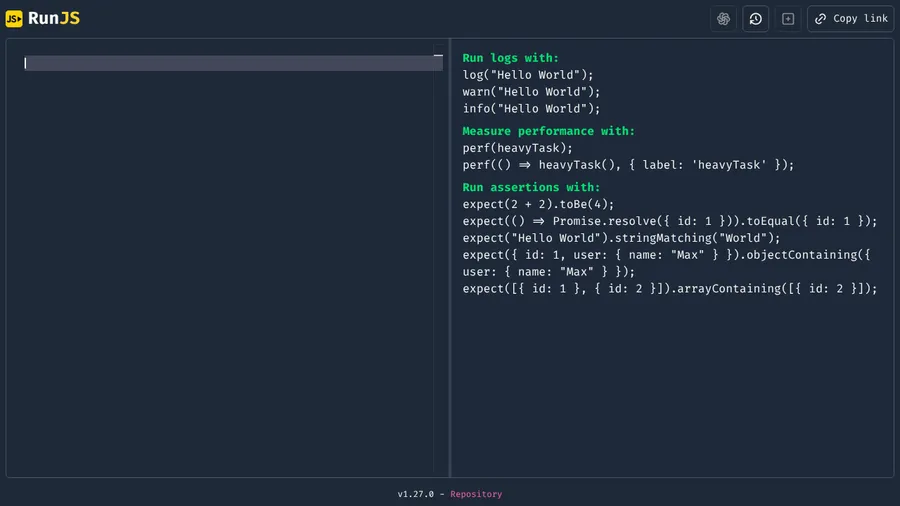Click the new file plus icon
Viewport: 900px width, 506px height.
(788, 18)
